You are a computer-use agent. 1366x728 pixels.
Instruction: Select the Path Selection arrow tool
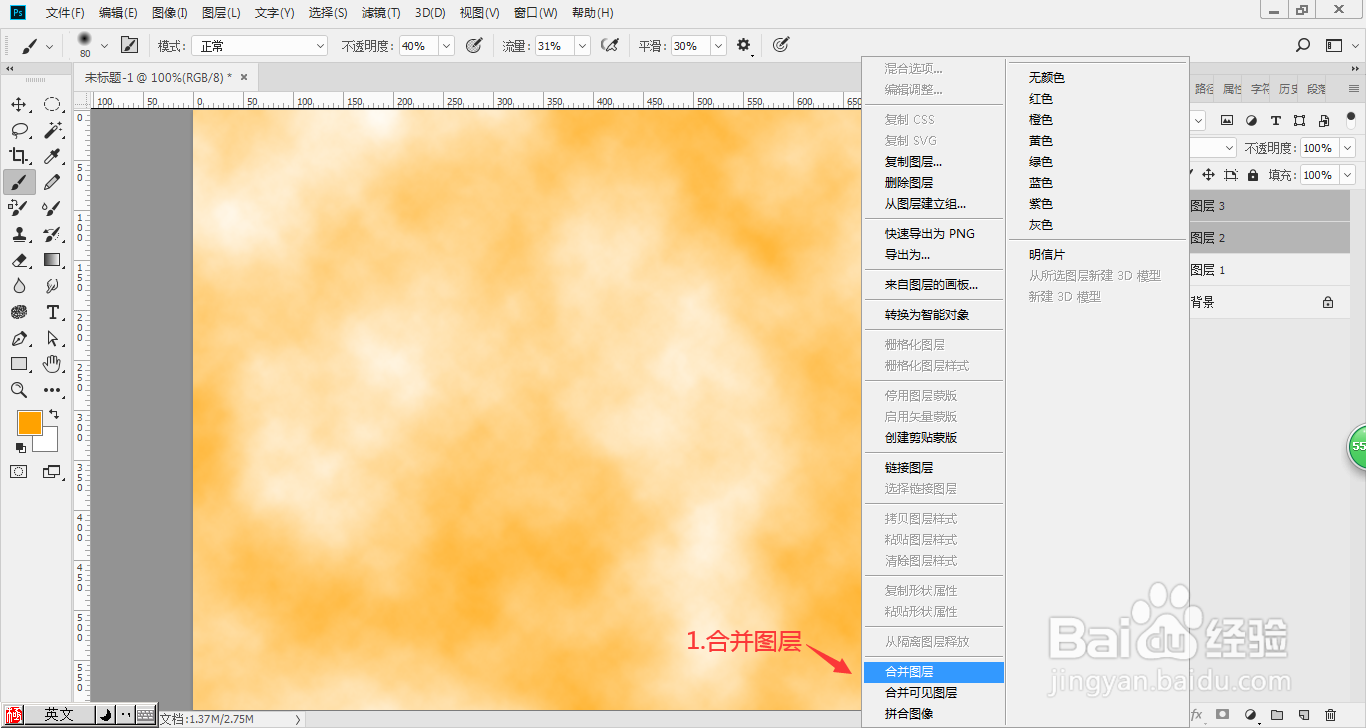52,338
